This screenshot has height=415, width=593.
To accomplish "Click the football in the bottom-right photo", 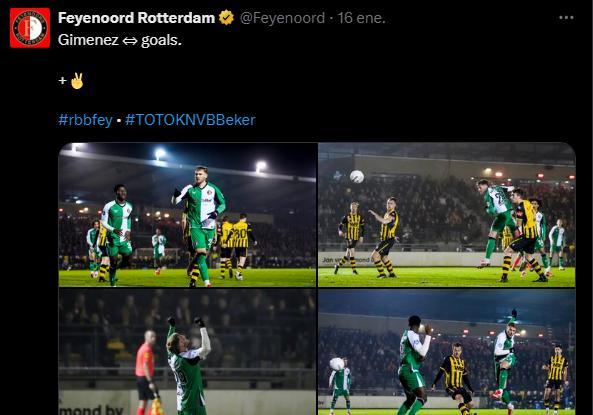I will pyautogui.click(x=337, y=364).
